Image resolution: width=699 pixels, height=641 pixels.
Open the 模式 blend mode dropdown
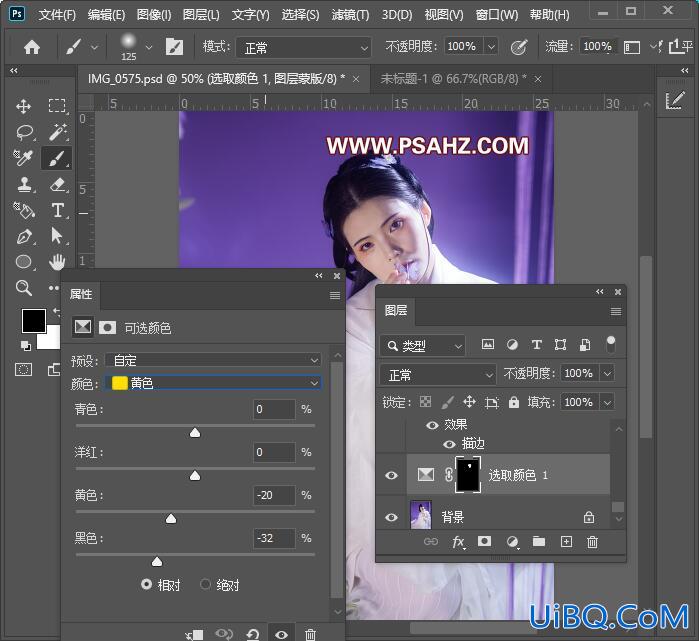pyautogui.click(x=304, y=47)
